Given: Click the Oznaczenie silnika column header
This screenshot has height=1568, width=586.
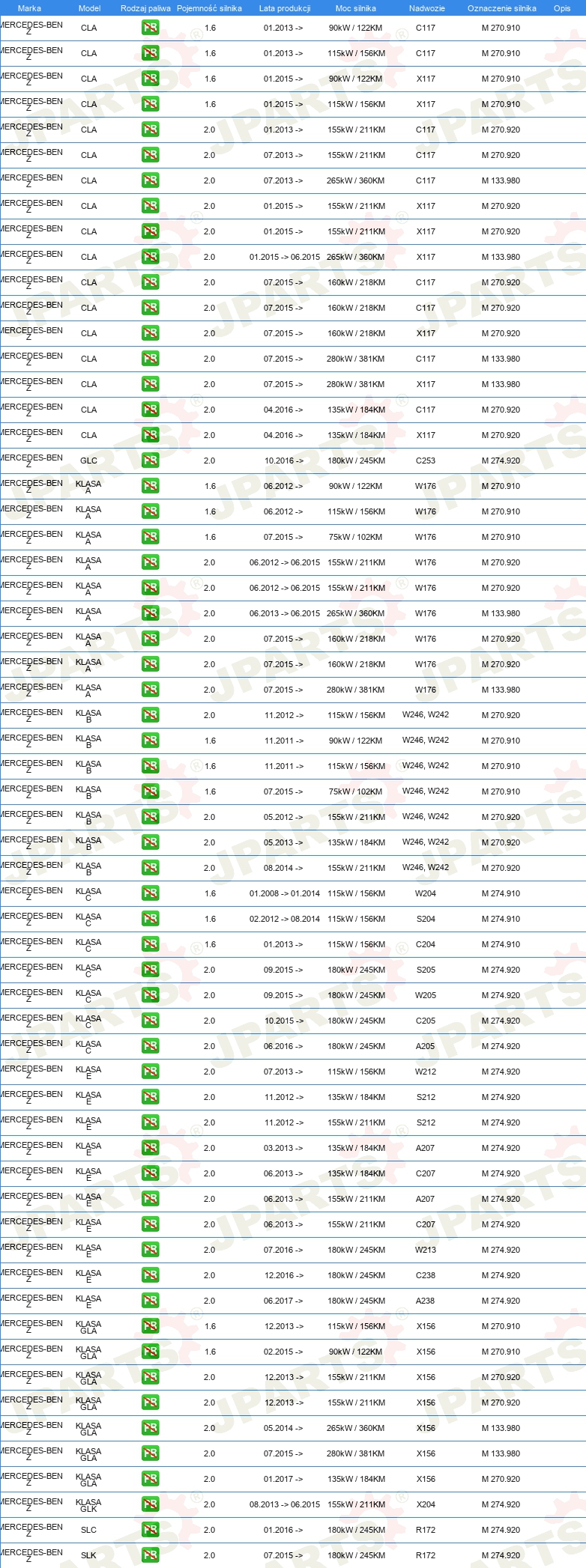Looking at the screenshot, I should pyautogui.click(x=501, y=8).
